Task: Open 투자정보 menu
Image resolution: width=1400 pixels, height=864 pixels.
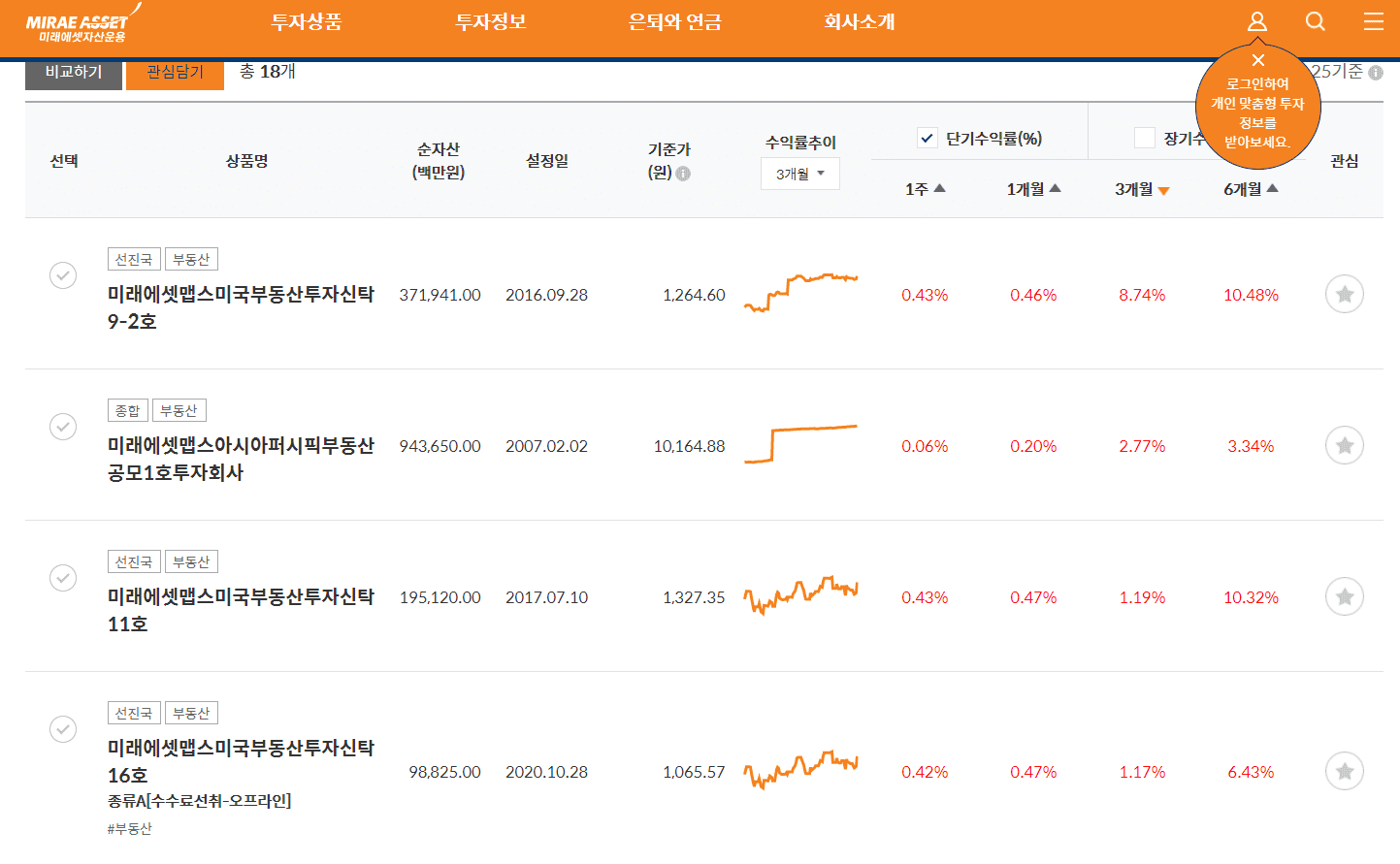Action: point(491,22)
